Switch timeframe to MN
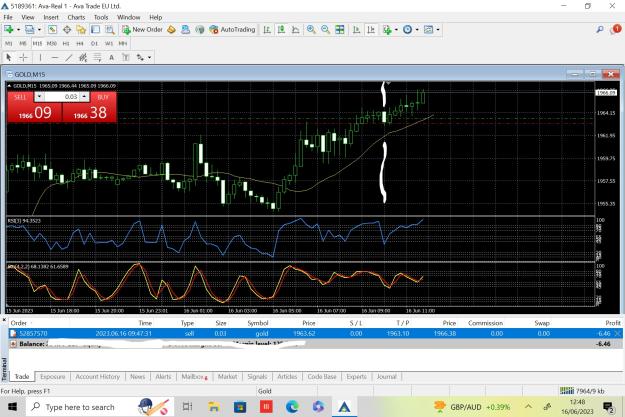The width and height of the screenshot is (625, 417). (123, 43)
